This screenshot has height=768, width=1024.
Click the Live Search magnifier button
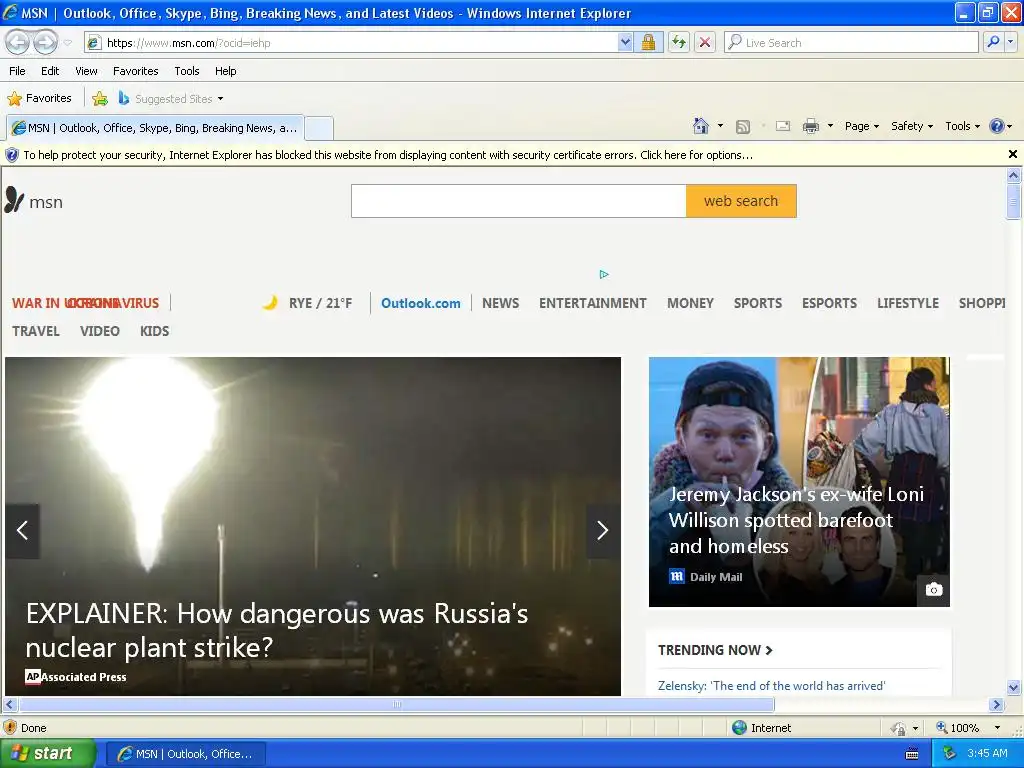point(993,42)
